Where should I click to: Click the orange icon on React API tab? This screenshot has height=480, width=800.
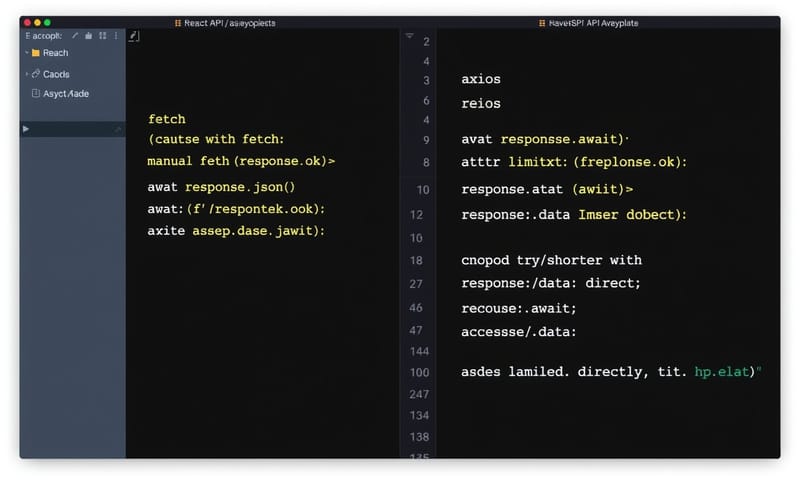pos(178,23)
